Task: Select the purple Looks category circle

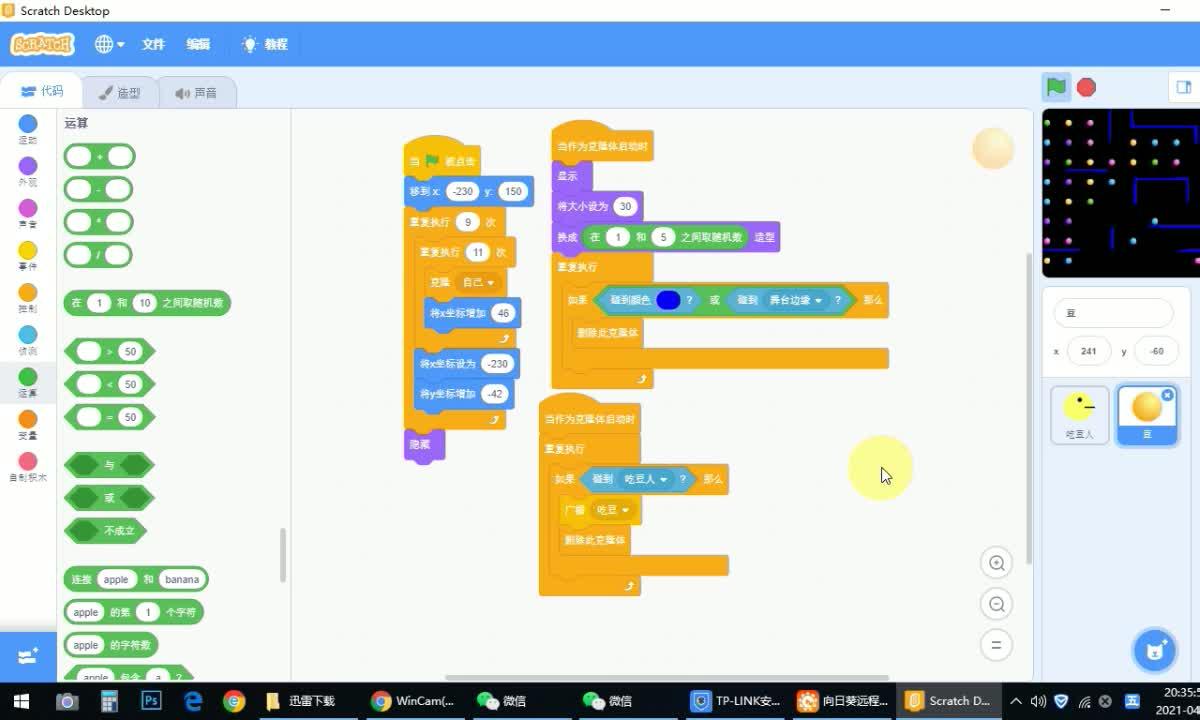Action: 28,166
